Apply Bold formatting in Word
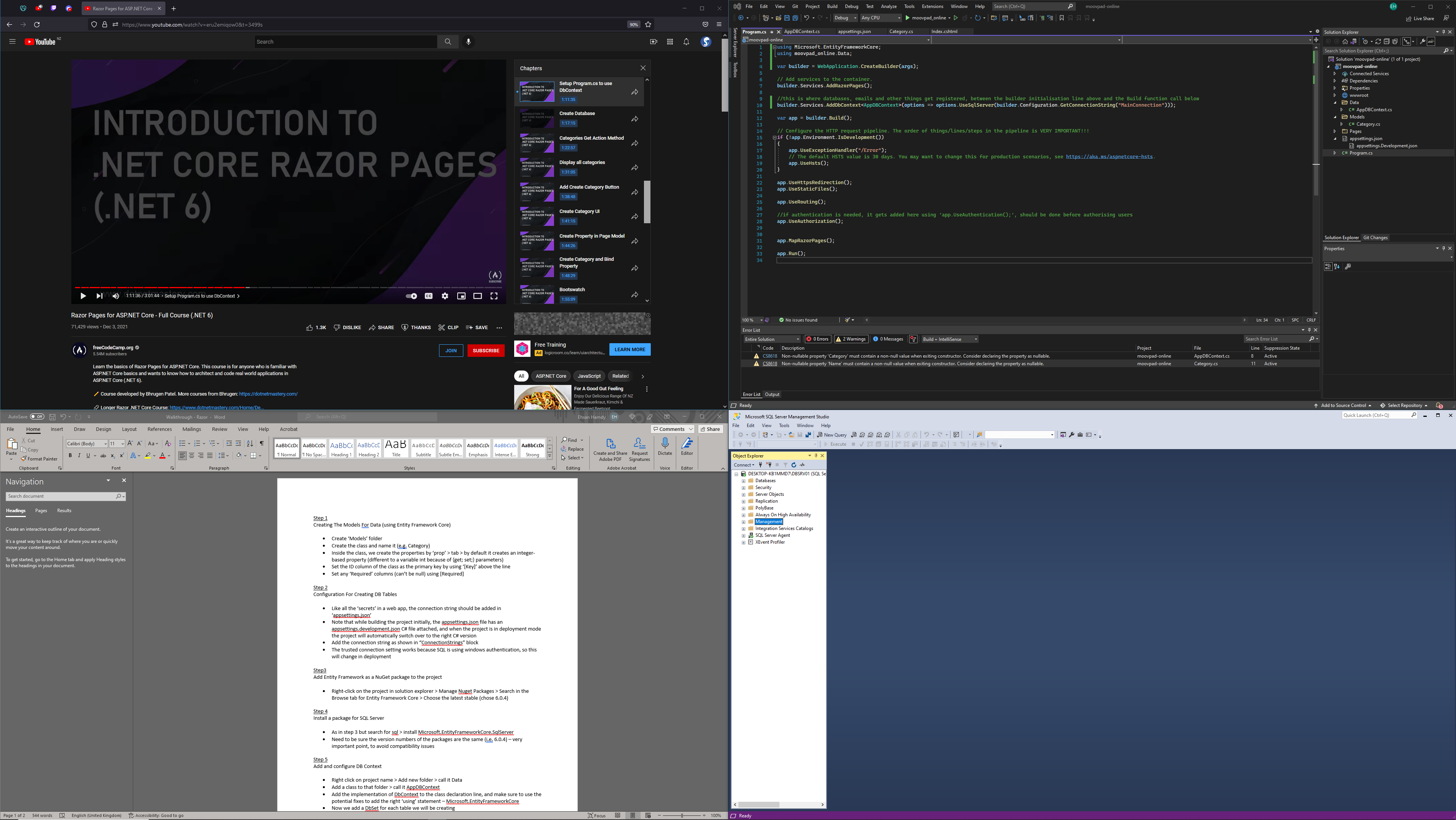 (x=70, y=456)
